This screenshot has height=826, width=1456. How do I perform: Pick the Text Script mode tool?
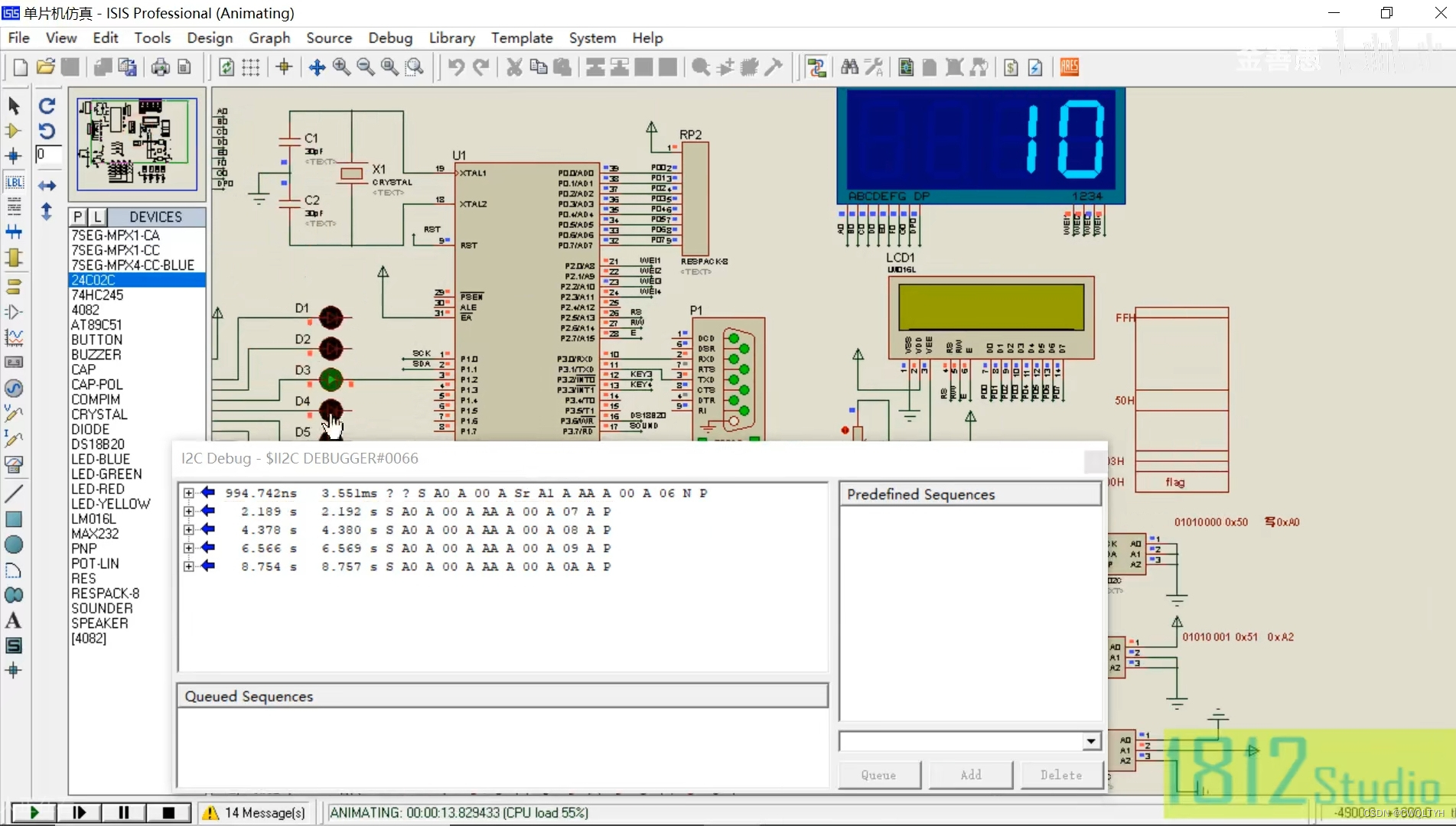point(14,206)
